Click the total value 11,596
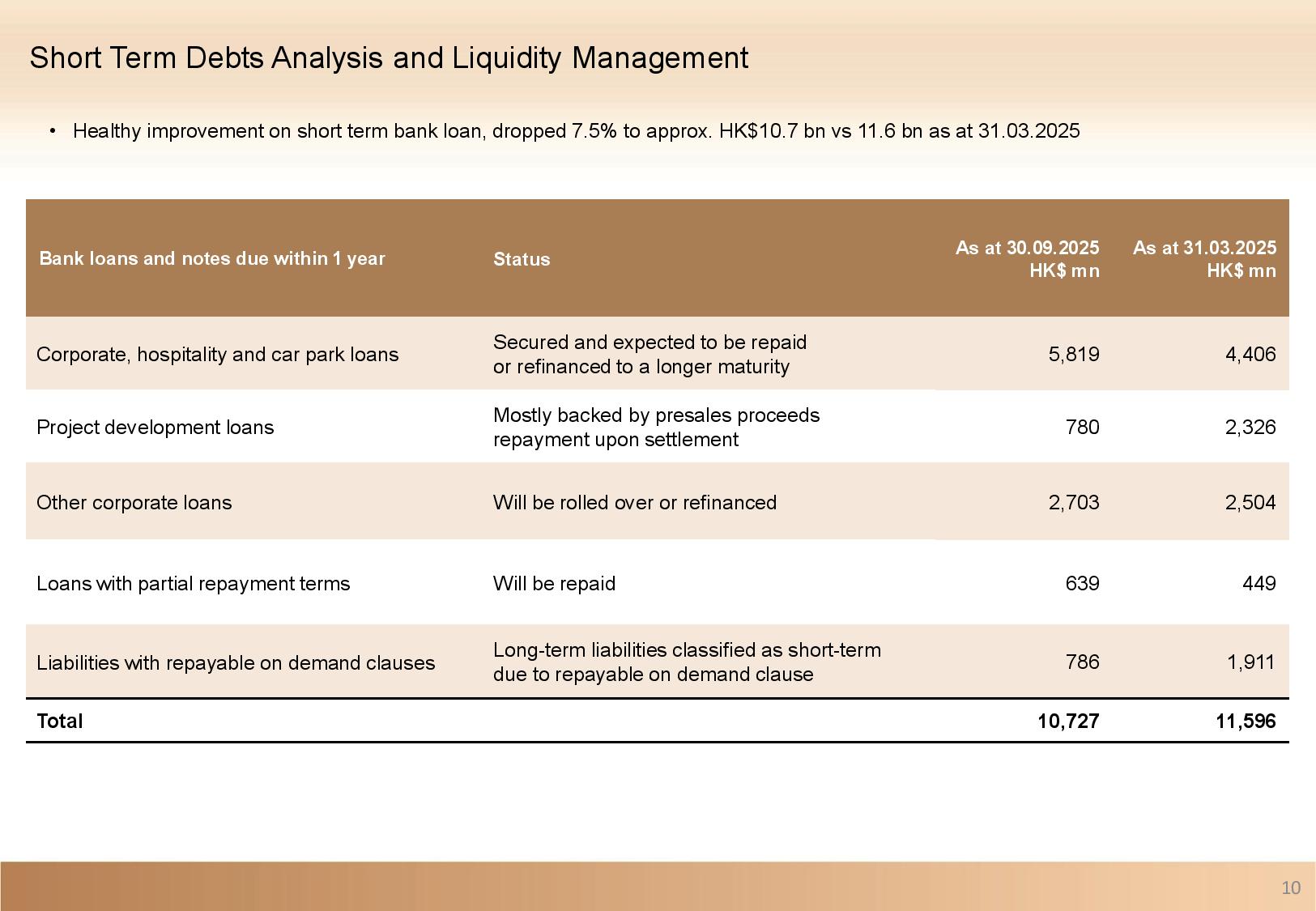The width and height of the screenshot is (1316, 911). (x=1245, y=722)
